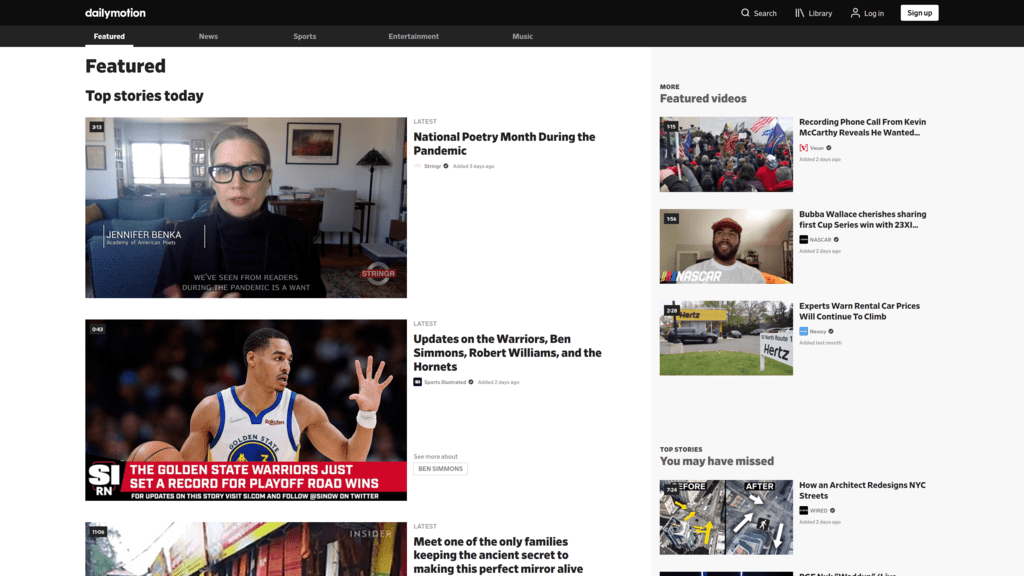Click the dailymotion logo

tap(115, 13)
